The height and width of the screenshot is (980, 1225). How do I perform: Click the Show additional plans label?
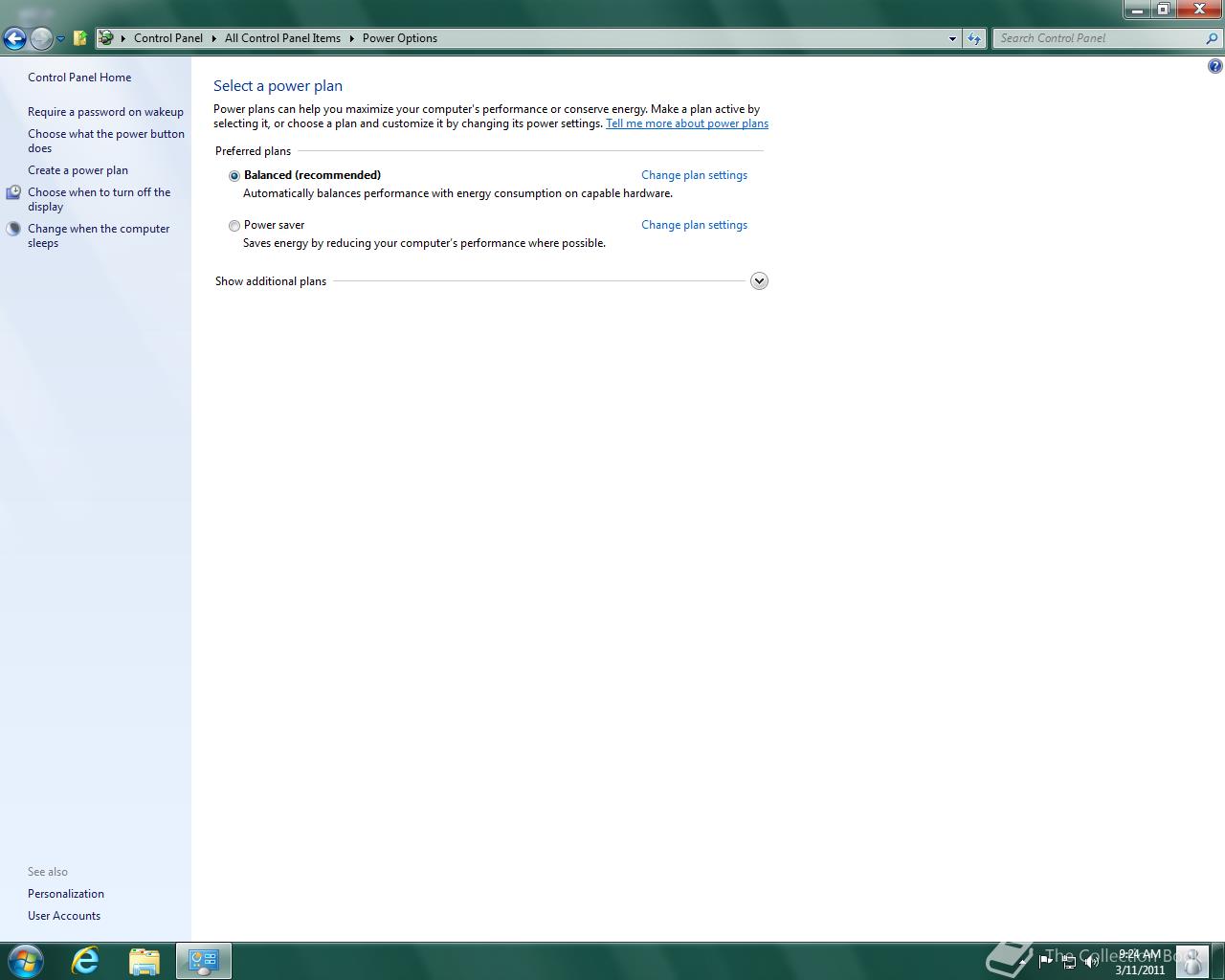(x=271, y=281)
